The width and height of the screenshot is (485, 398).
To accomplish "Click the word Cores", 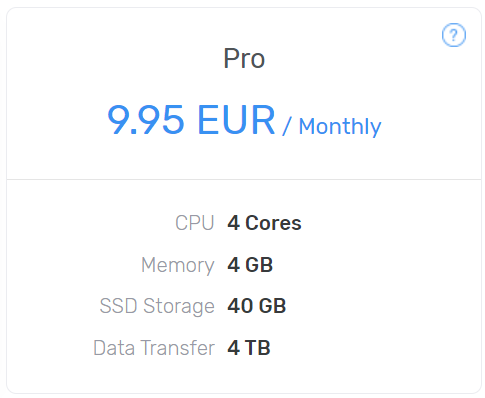I will pyautogui.click(x=273, y=223).
